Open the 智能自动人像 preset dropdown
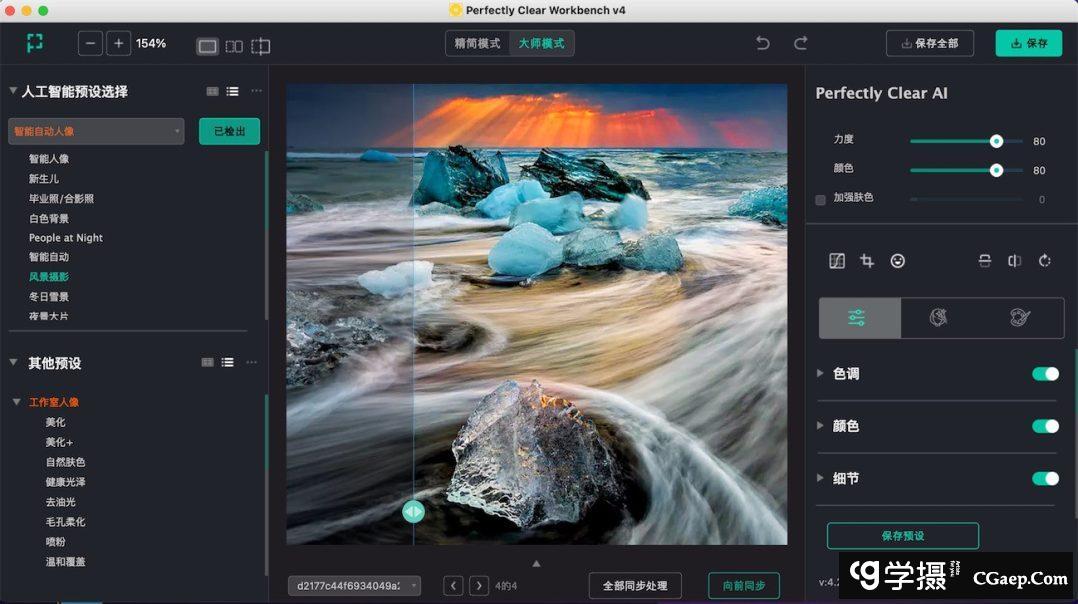 96,131
